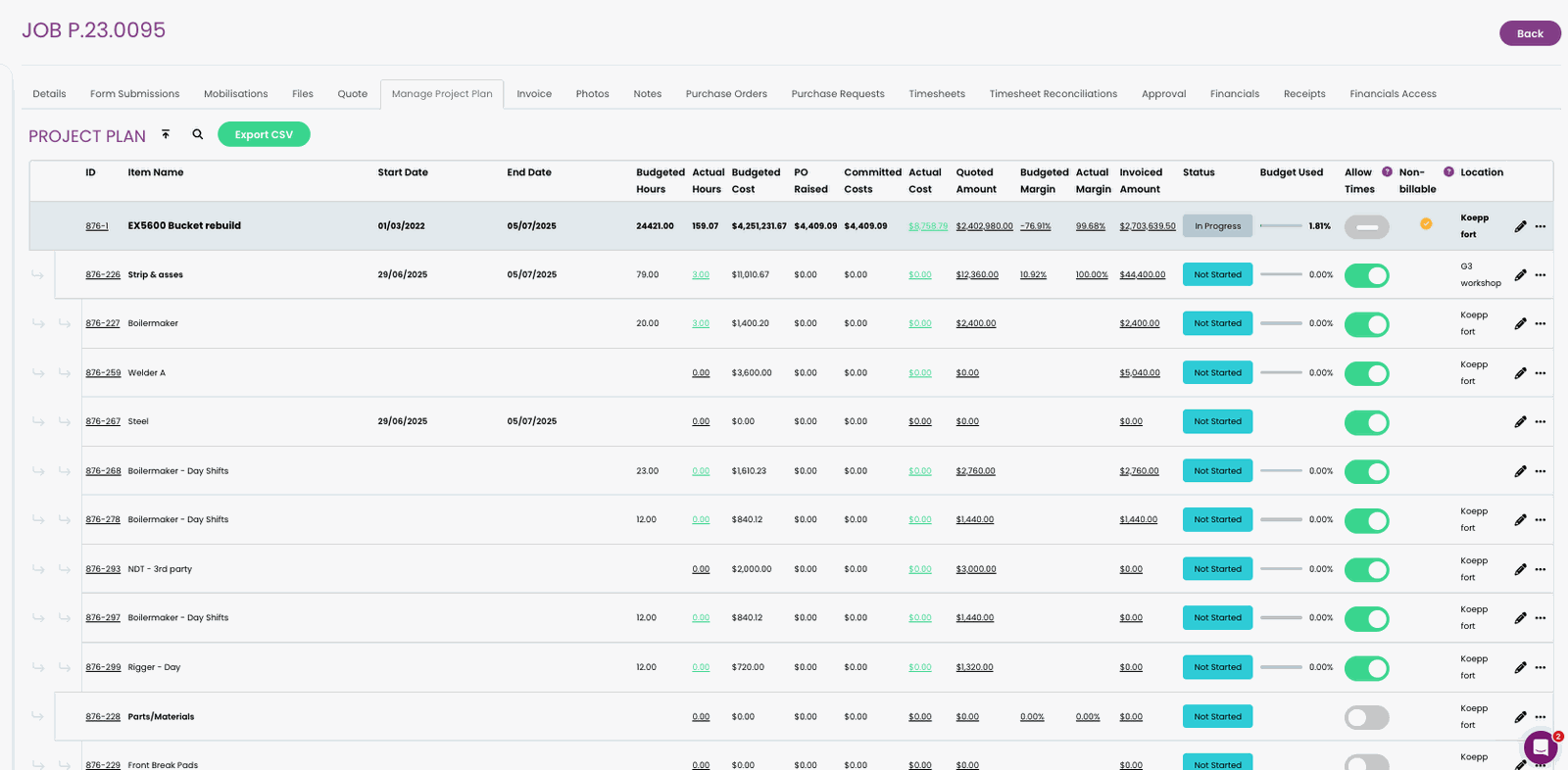
Task: Edit the Parts/Materials row pencil icon
Action: click(1520, 717)
